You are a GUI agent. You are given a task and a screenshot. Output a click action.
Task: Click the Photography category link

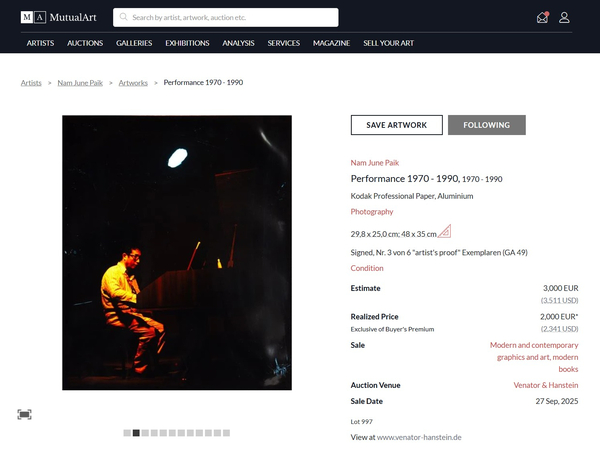click(x=372, y=212)
